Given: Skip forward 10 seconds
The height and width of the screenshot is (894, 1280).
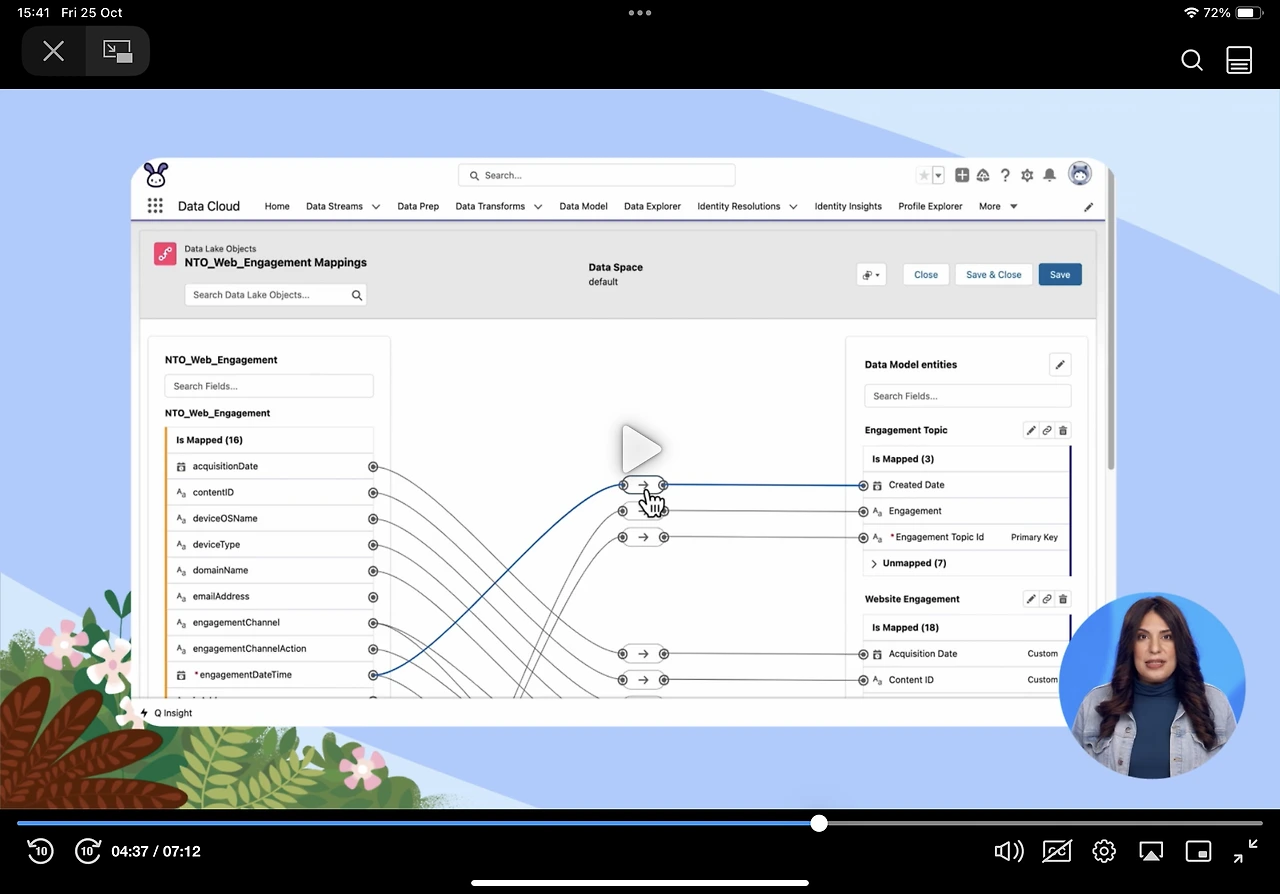Looking at the screenshot, I should pyautogui.click(x=88, y=851).
